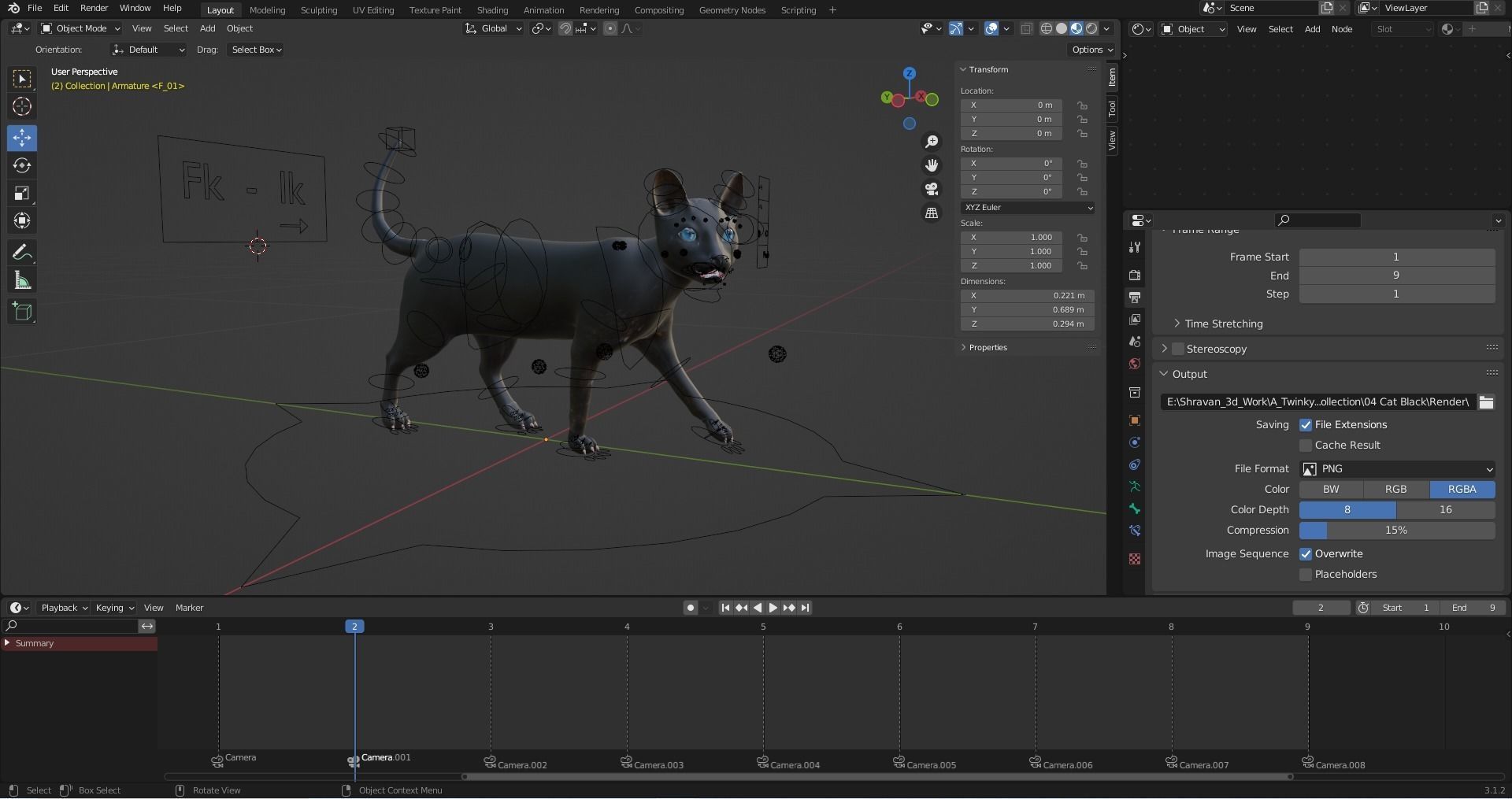Toggle auto keying record button
Image resolution: width=1512 pixels, height=799 pixels.
(691, 608)
